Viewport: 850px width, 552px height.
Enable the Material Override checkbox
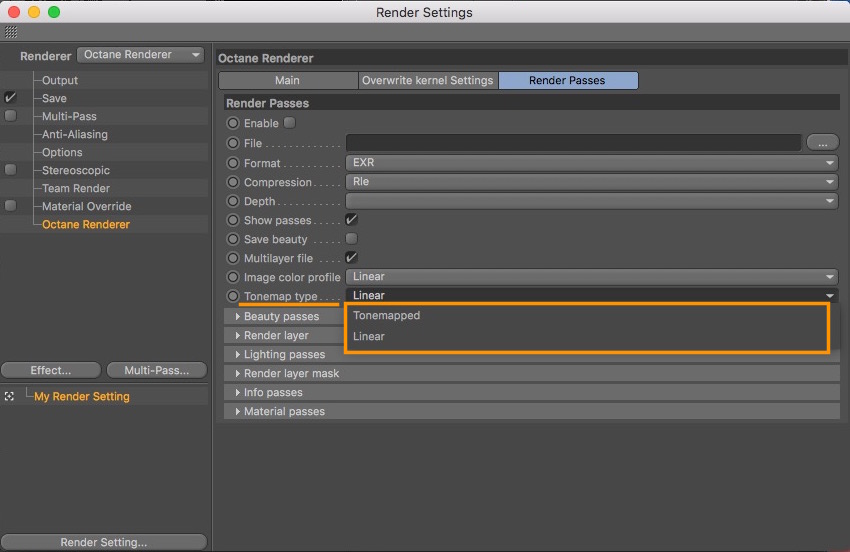point(10,206)
